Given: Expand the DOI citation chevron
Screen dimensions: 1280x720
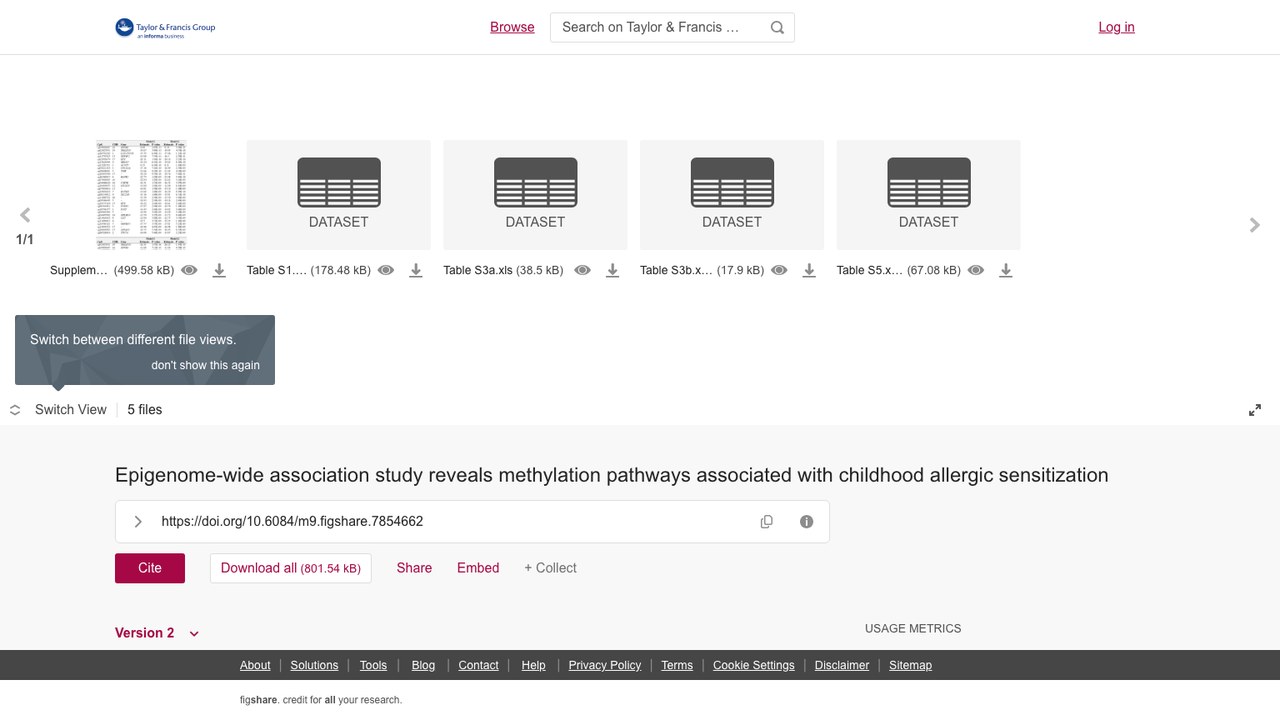Looking at the screenshot, I should point(138,521).
